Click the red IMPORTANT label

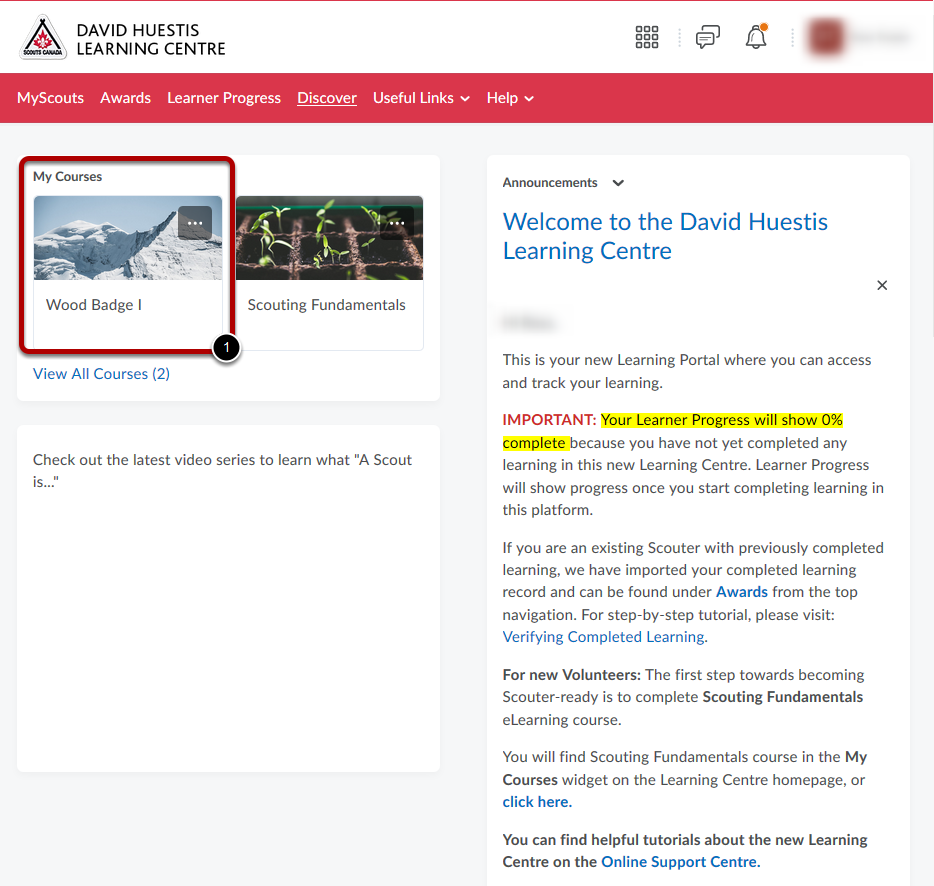[x=549, y=420]
